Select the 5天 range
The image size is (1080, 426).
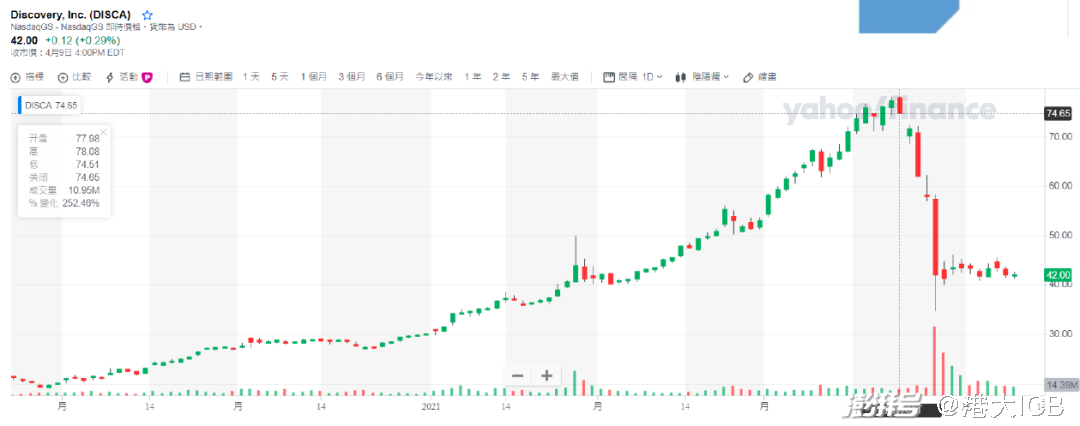(x=280, y=77)
